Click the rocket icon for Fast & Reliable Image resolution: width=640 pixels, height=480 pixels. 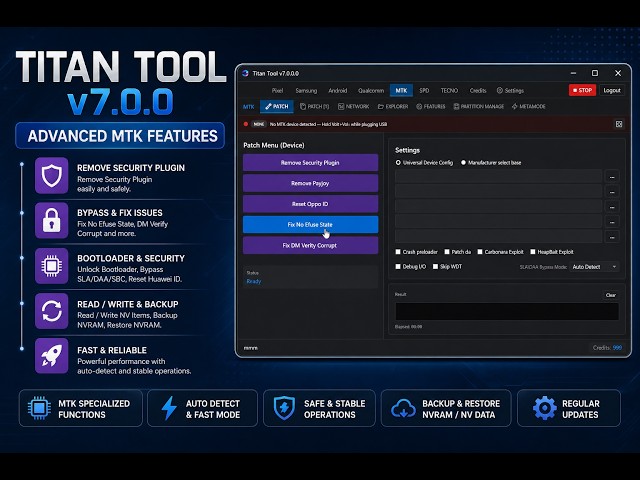point(52,356)
